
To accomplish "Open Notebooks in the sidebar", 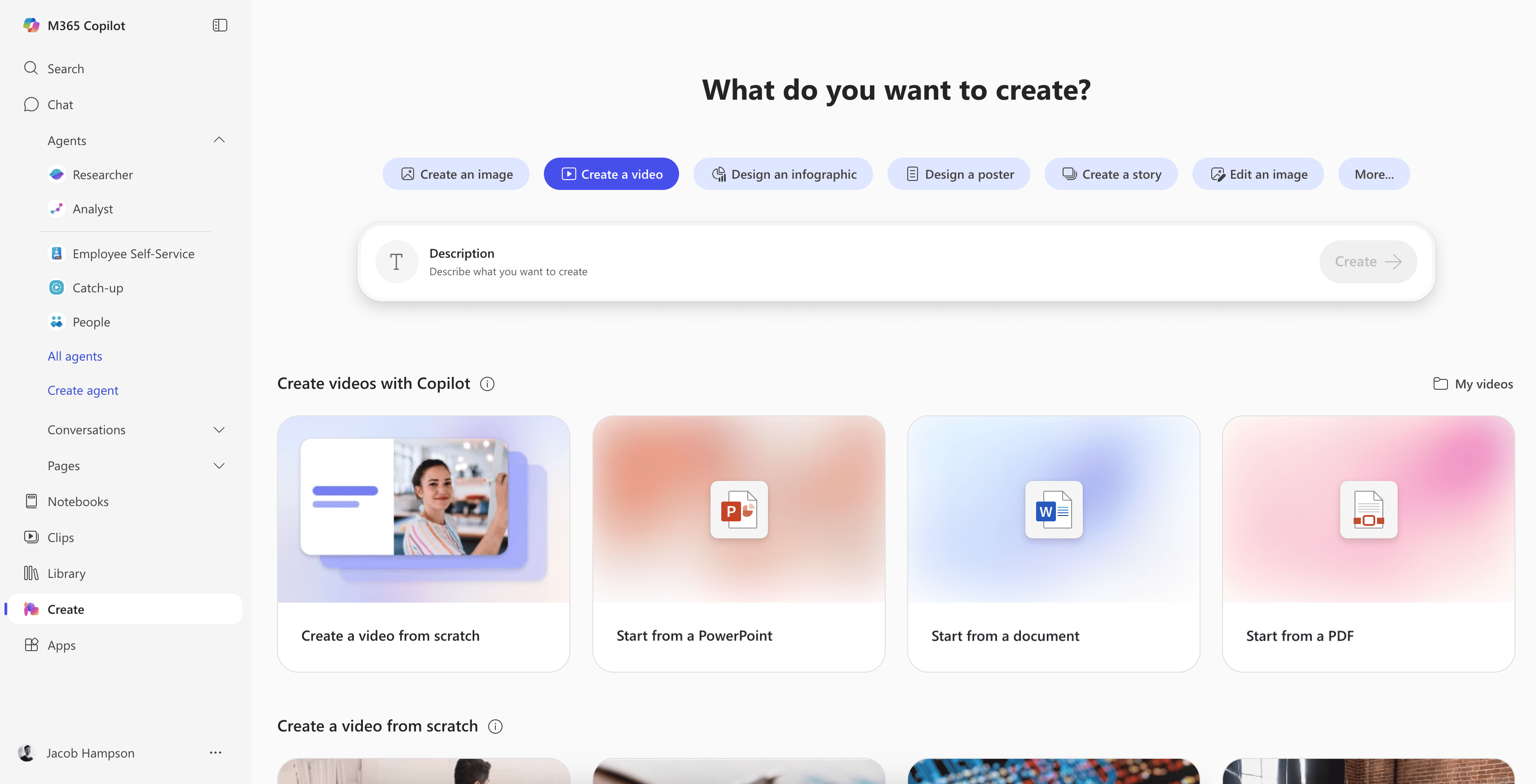I will tap(78, 502).
